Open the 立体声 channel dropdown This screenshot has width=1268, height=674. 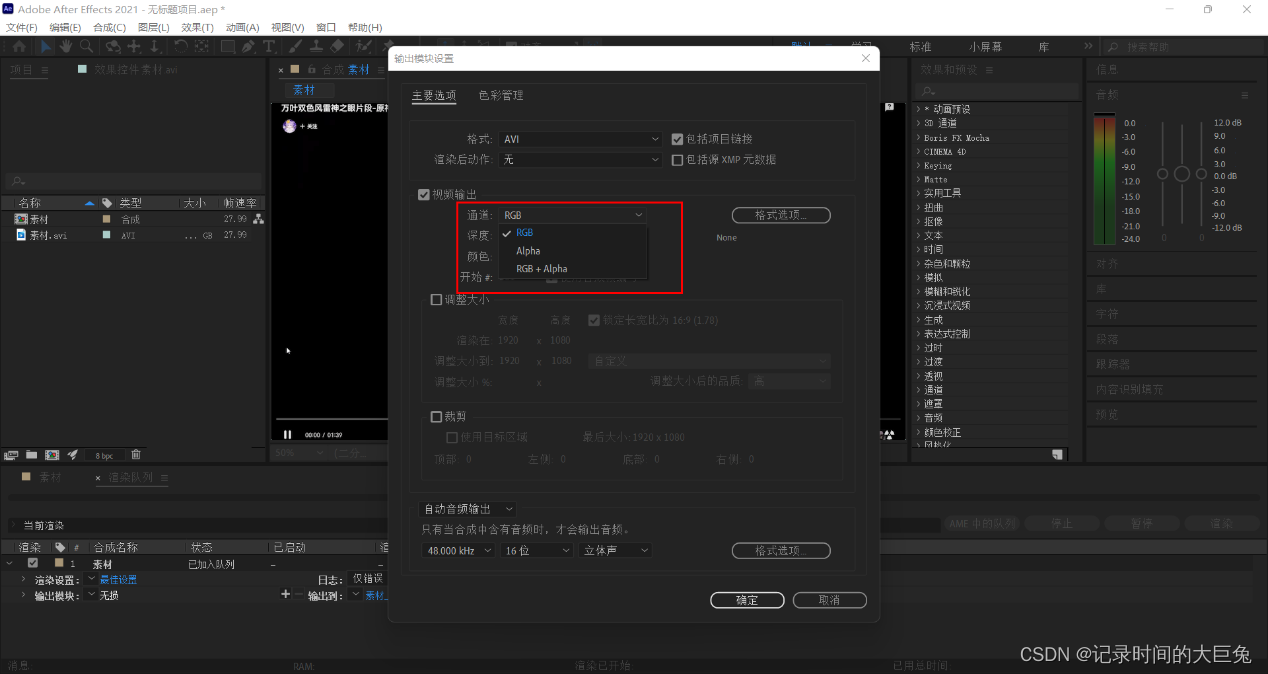(615, 550)
